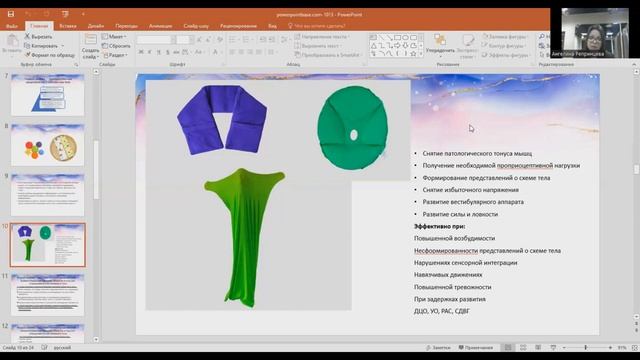Open Контур фигуры shape outline
The width and height of the screenshot is (640, 360).
pyautogui.click(x=505, y=46)
